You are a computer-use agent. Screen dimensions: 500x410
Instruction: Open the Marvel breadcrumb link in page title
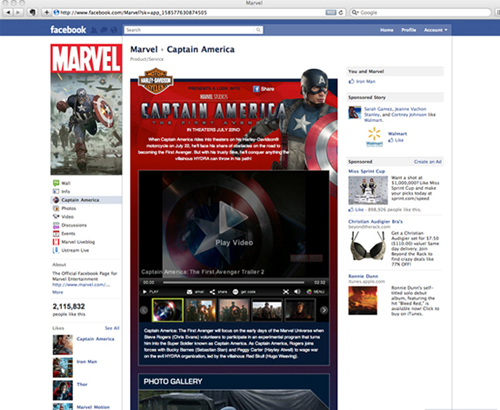click(x=144, y=49)
